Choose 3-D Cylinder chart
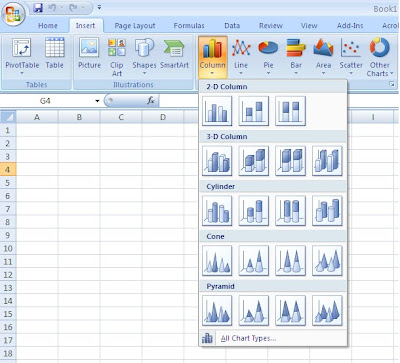The height and width of the screenshot is (363, 400). pyautogui.click(x=327, y=211)
